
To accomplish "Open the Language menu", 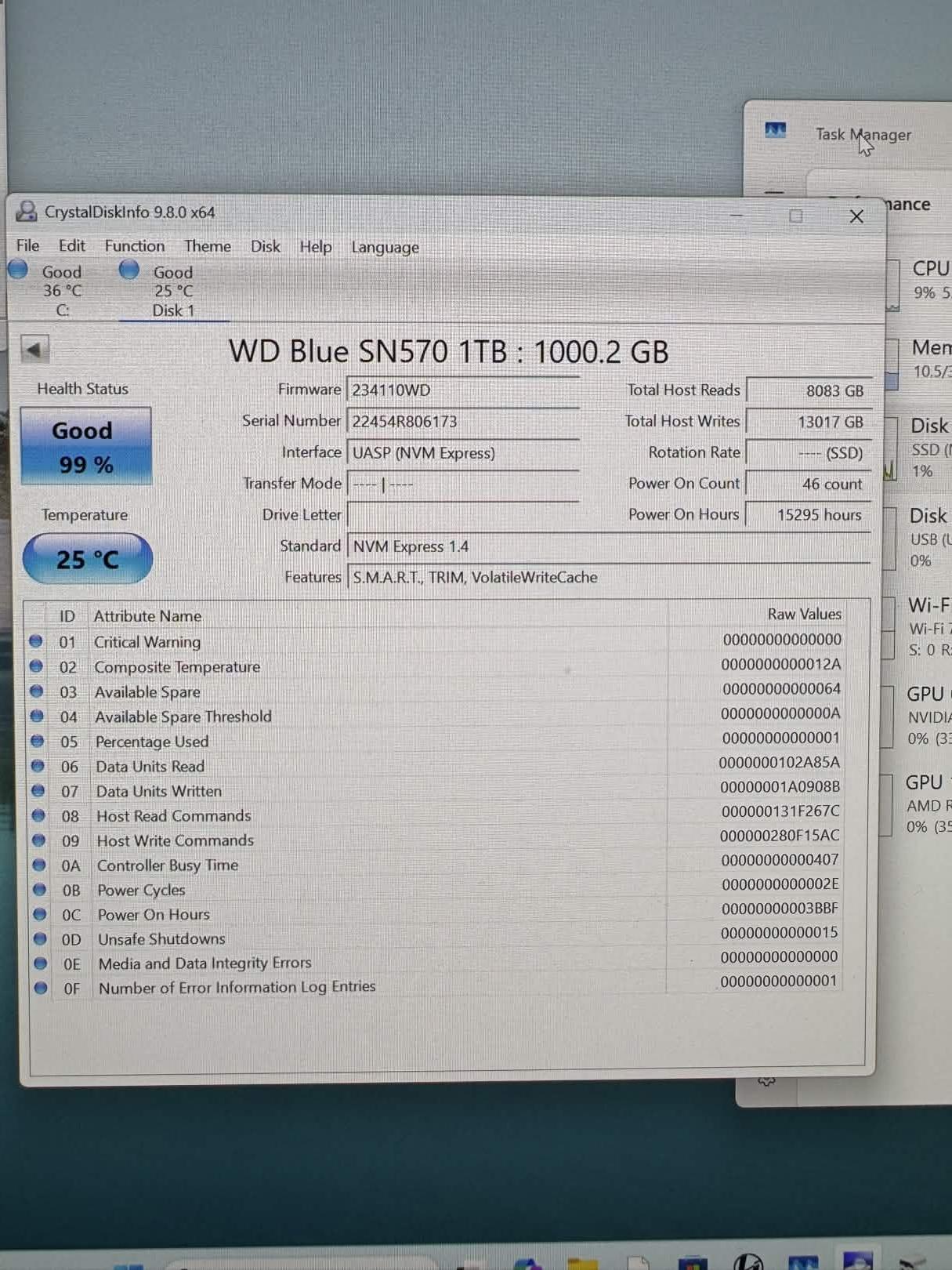I will click(385, 247).
